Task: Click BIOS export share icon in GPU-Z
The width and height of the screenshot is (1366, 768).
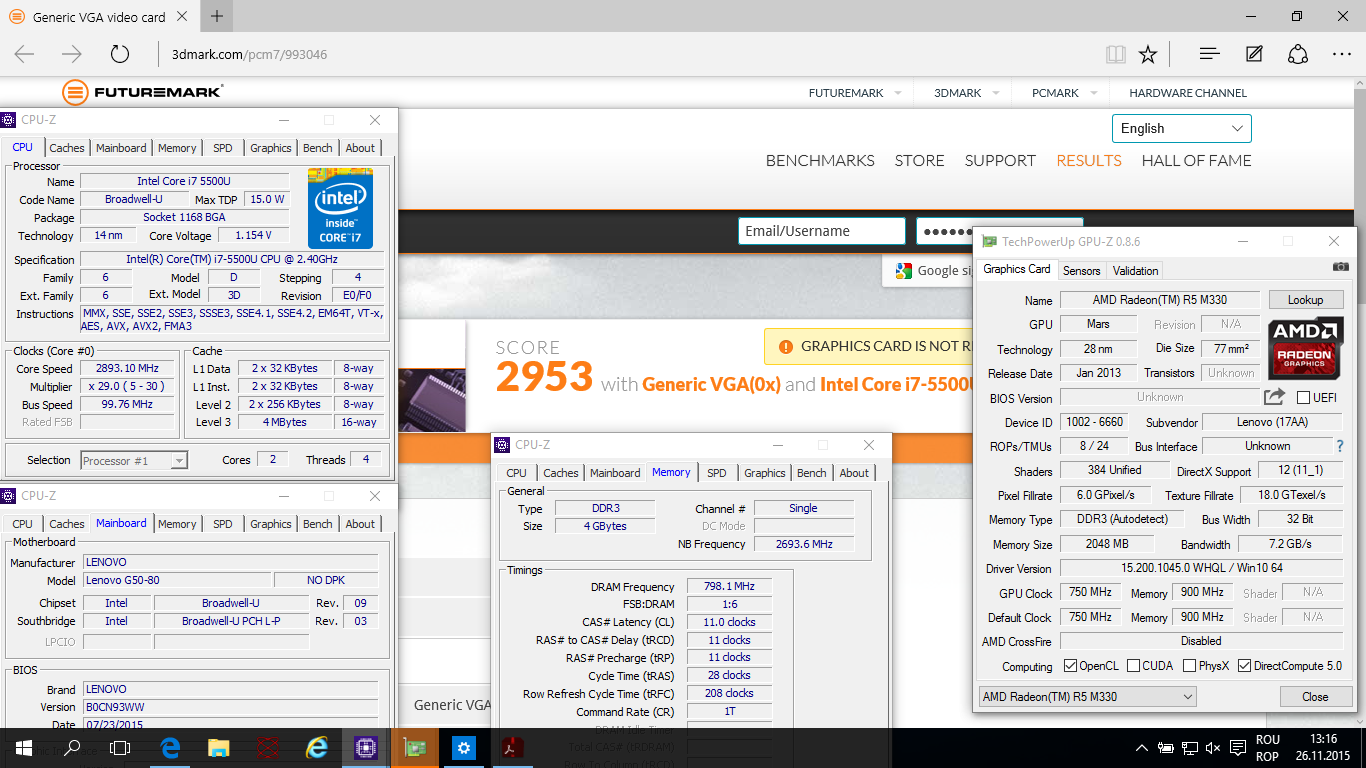Action: pos(1274,397)
